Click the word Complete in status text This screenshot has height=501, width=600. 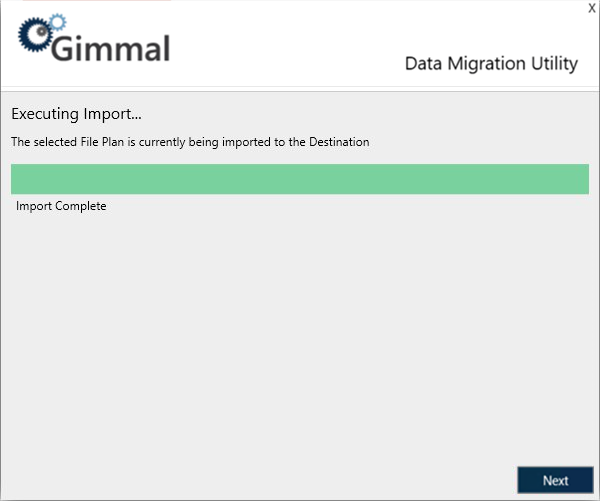[81, 206]
